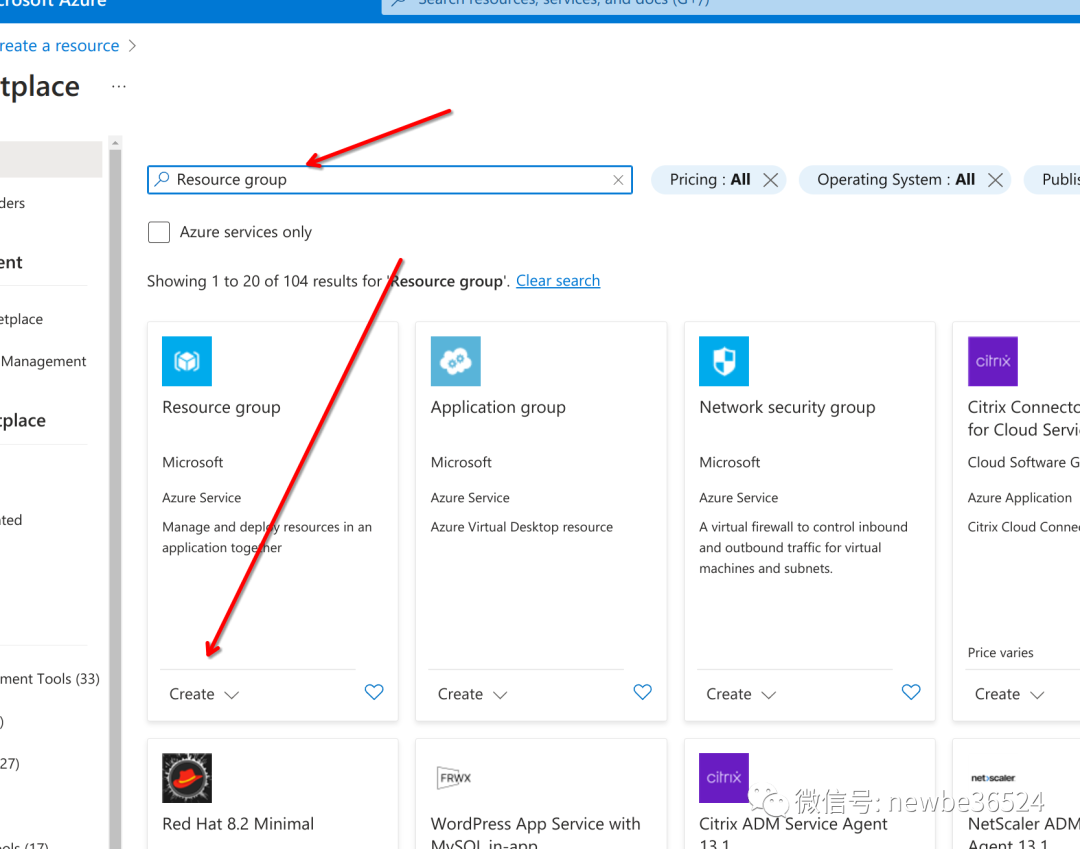Viewport: 1080px width, 849px height.
Task: Open the ellipsis menu beside the page title
Action: (118, 87)
